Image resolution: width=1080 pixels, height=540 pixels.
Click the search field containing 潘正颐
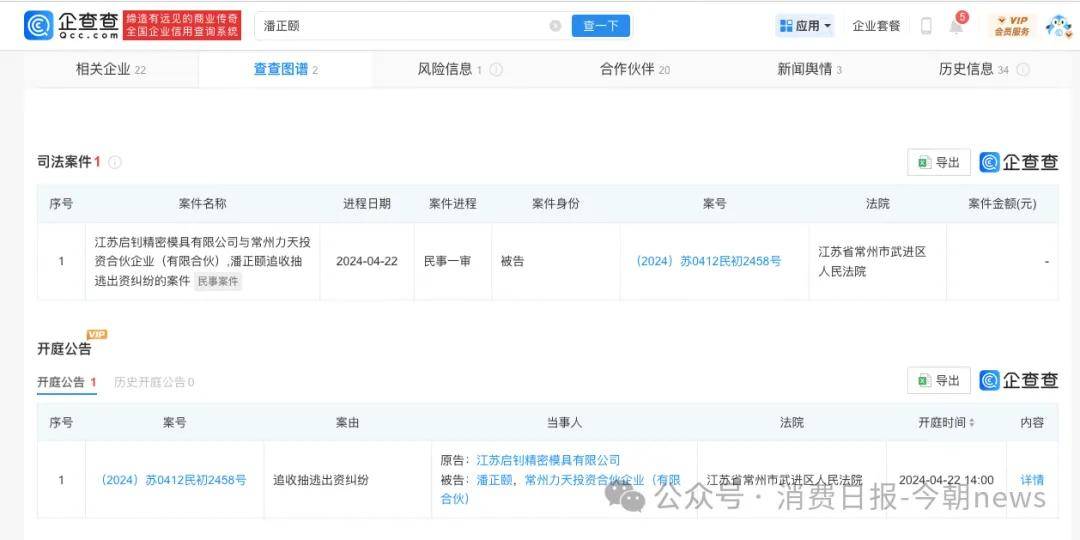pos(410,26)
